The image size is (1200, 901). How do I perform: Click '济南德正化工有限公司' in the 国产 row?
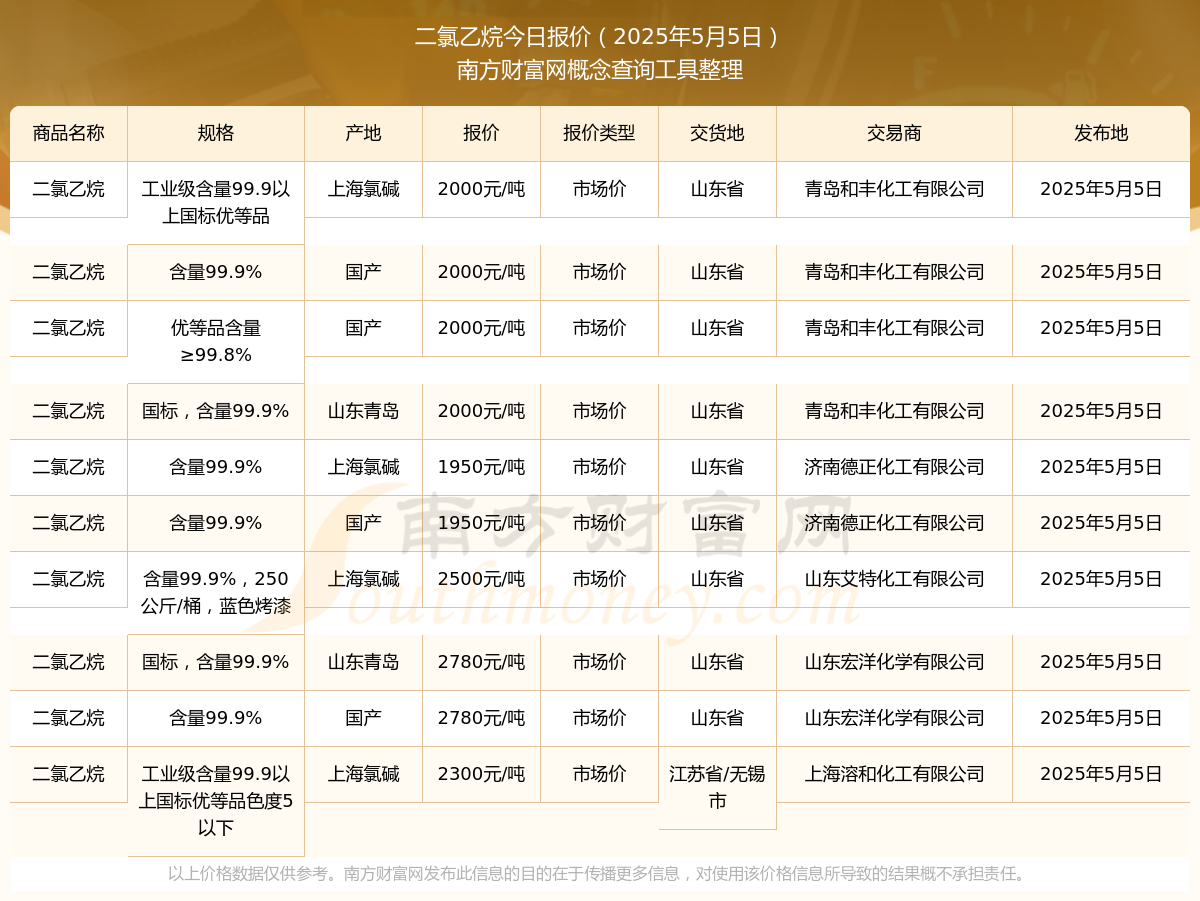coord(894,523)
